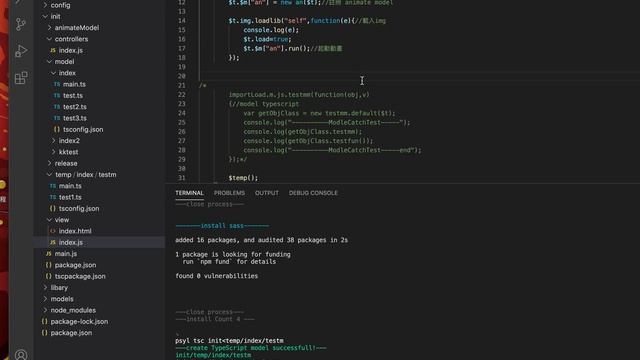
Task: Click 'psyl tsc init<temp/index/testm' terminal command
Action: [229, 341]
